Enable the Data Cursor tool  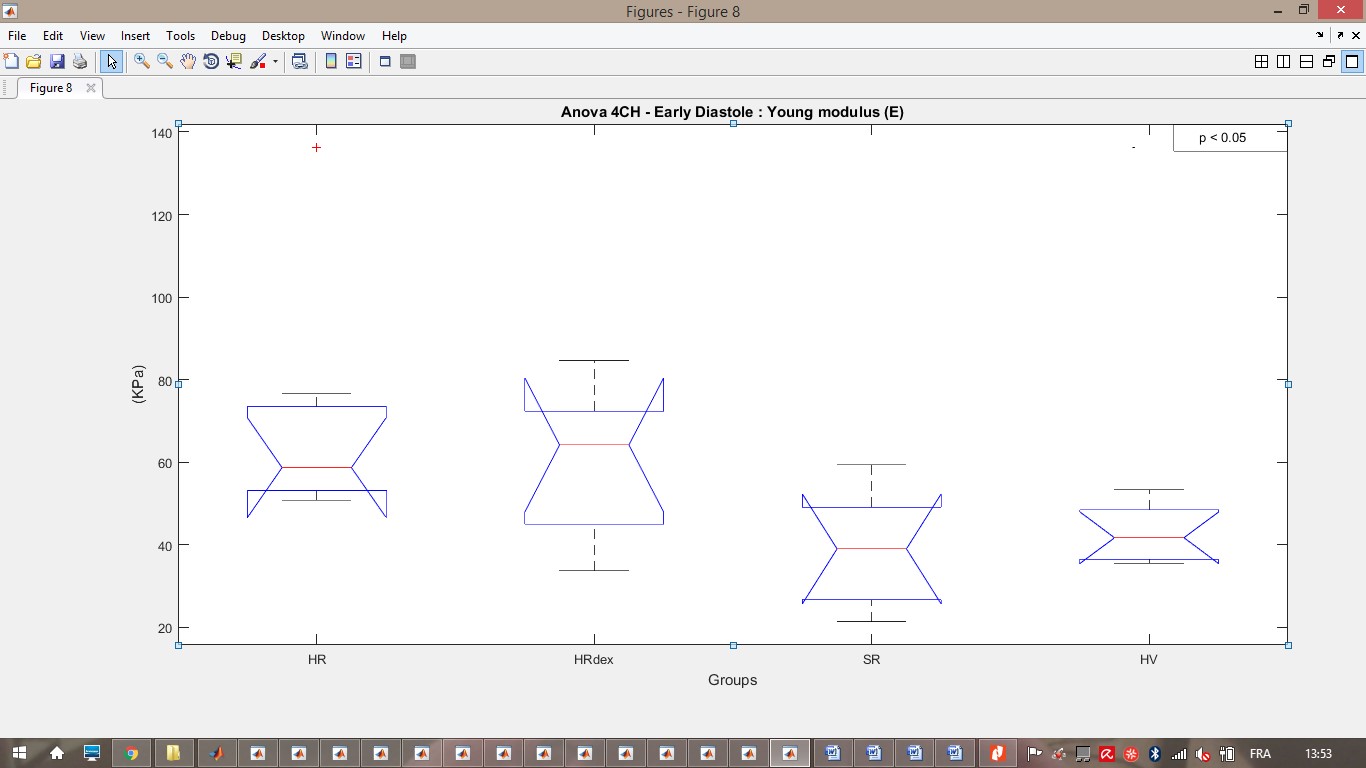coord(234,62)
